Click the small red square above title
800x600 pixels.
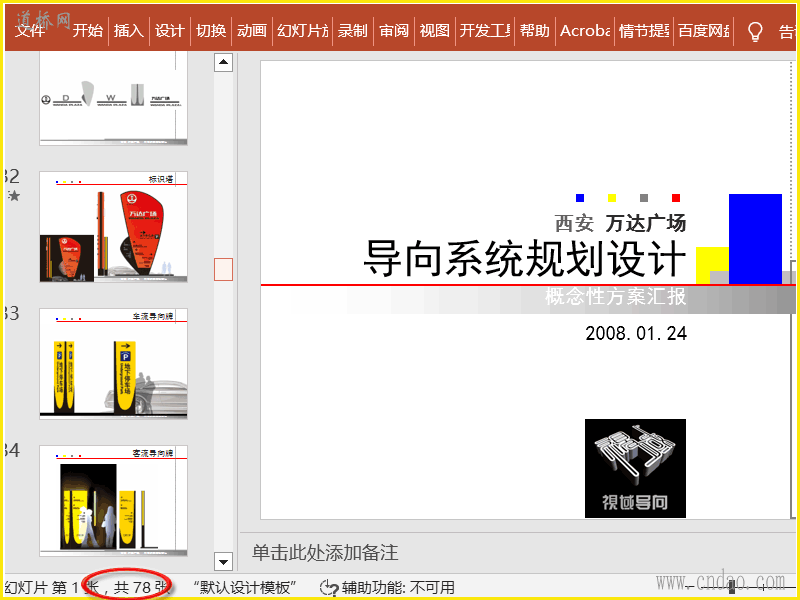click(x=676, y=198)
